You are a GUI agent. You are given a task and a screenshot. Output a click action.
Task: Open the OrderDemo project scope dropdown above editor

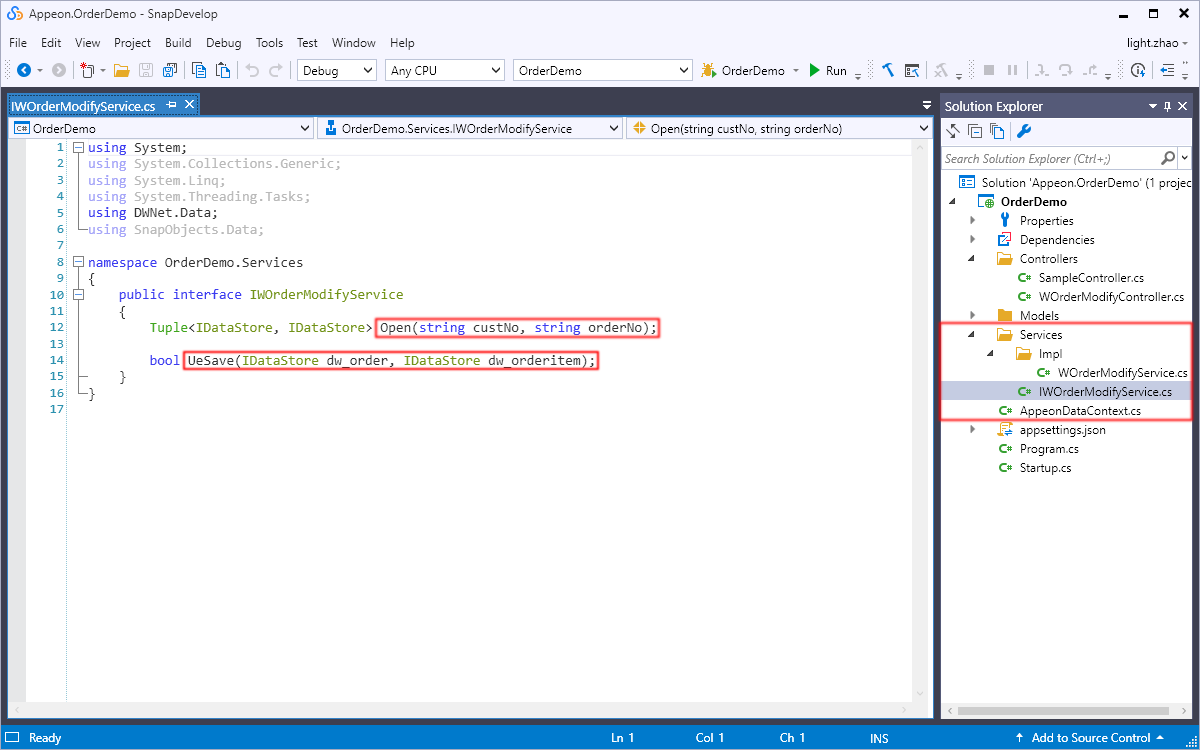161,128
